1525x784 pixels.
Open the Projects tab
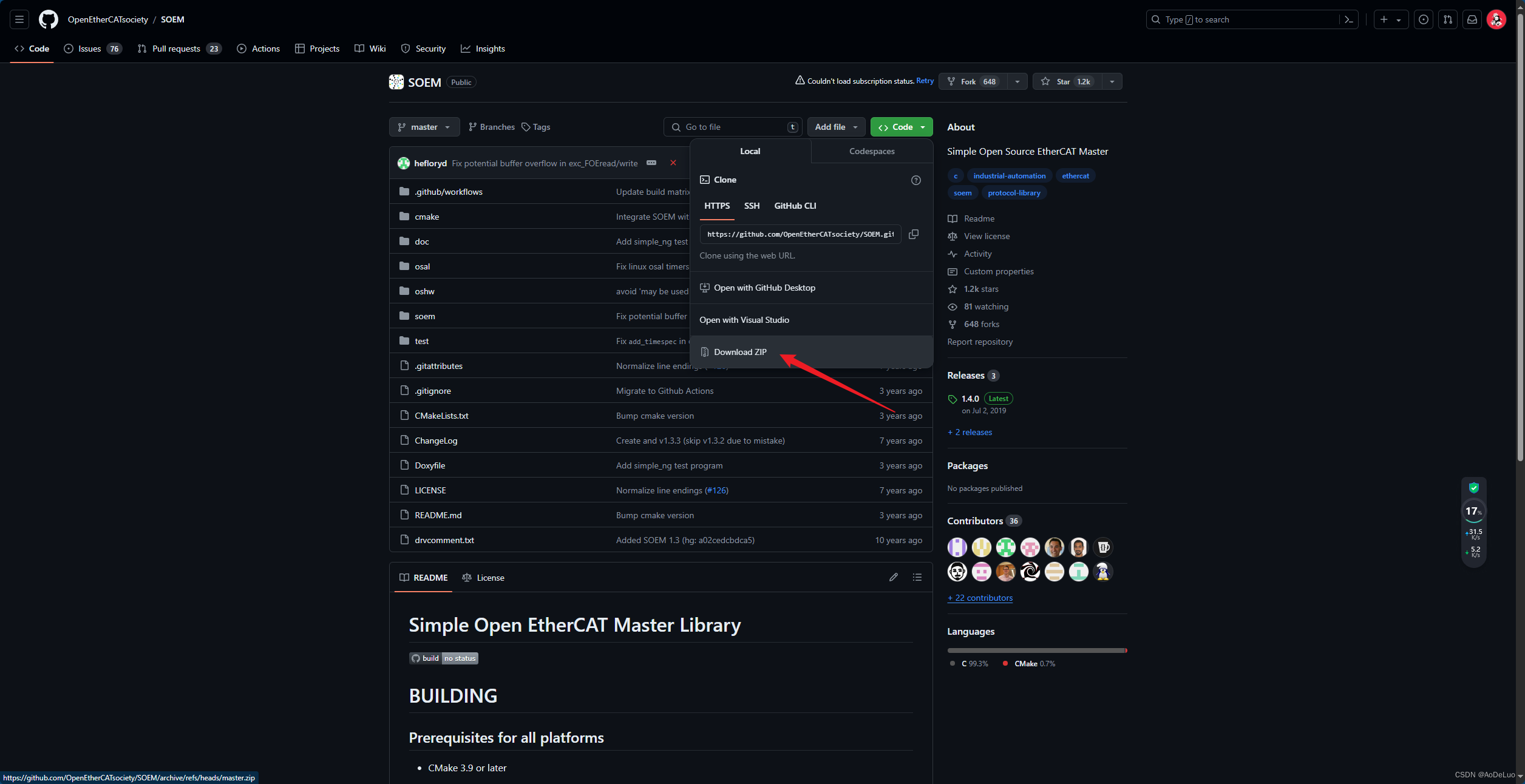318,49
